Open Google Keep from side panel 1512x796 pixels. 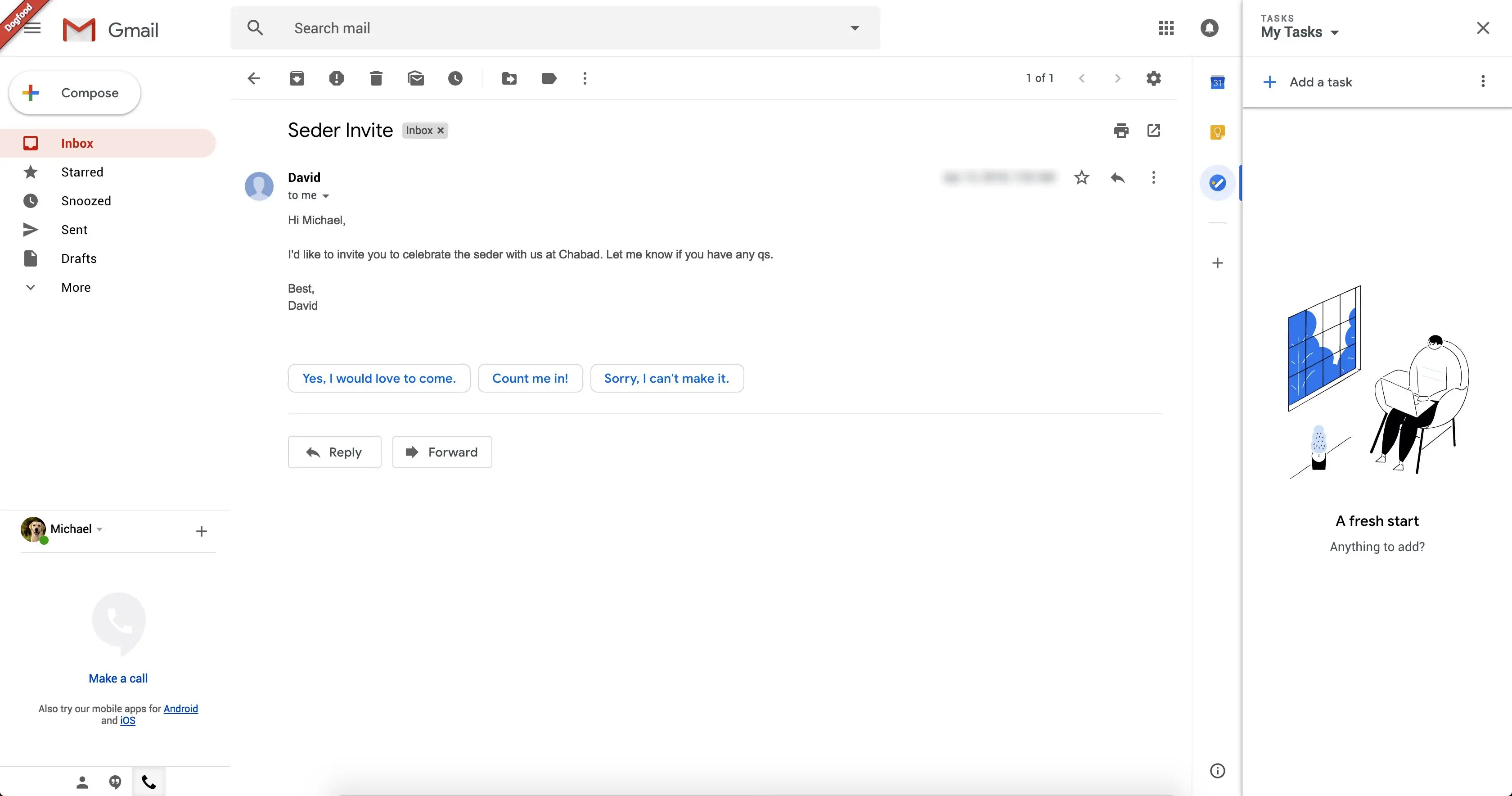click(1217, 132)
